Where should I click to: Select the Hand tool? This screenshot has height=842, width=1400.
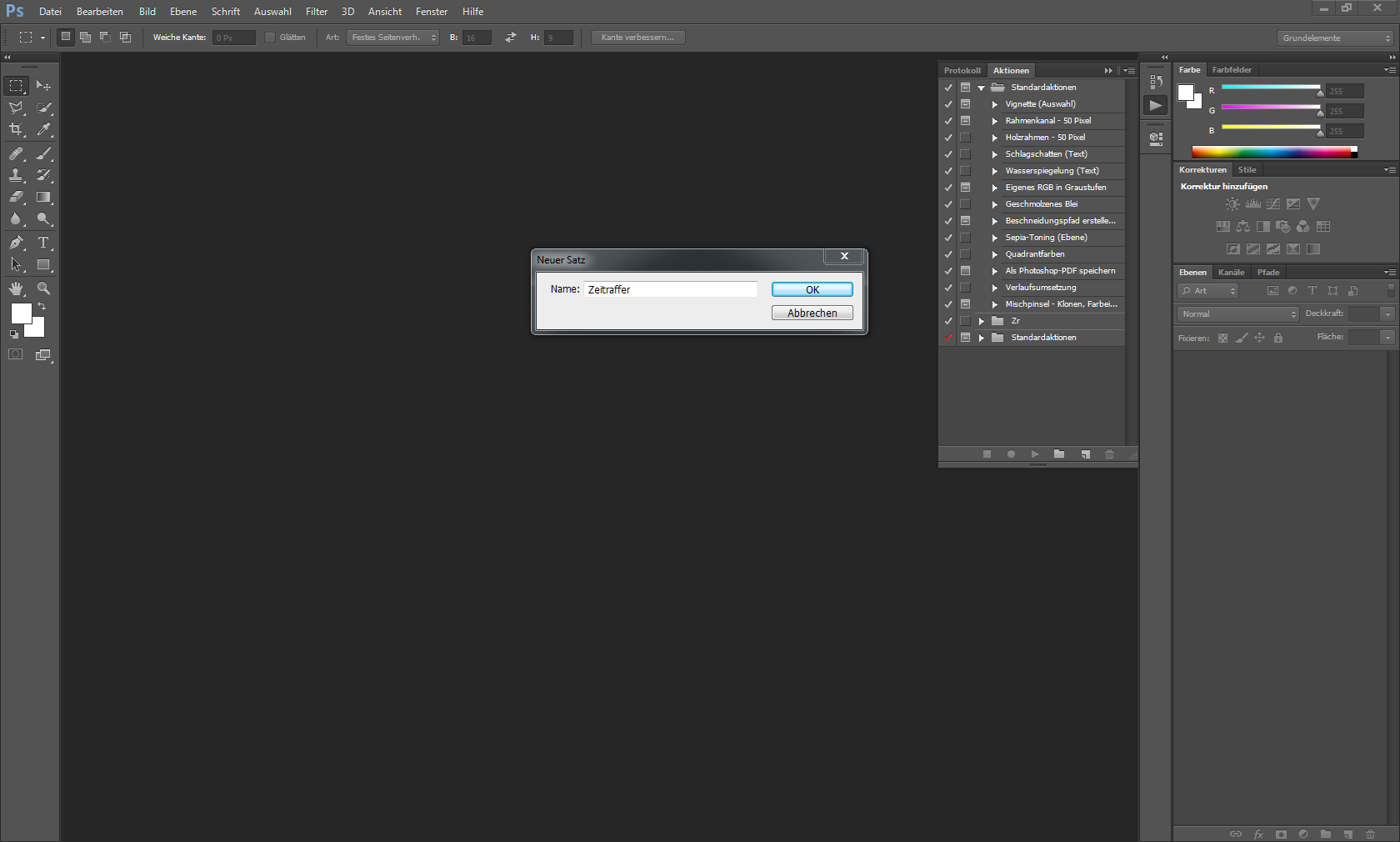(x=16, y=288)
